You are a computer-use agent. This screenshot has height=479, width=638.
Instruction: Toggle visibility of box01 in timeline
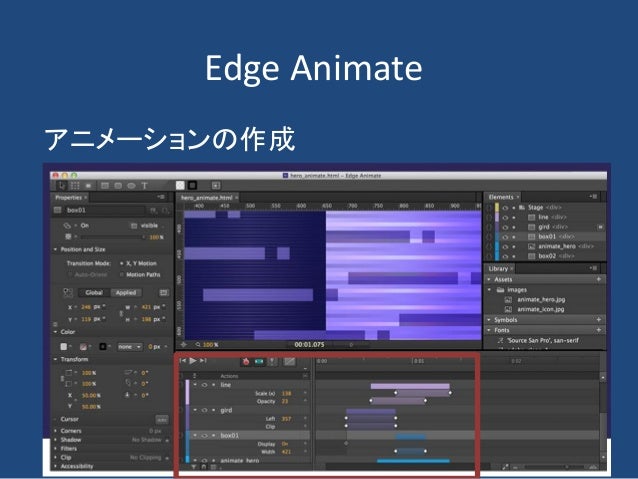[204, 435]
